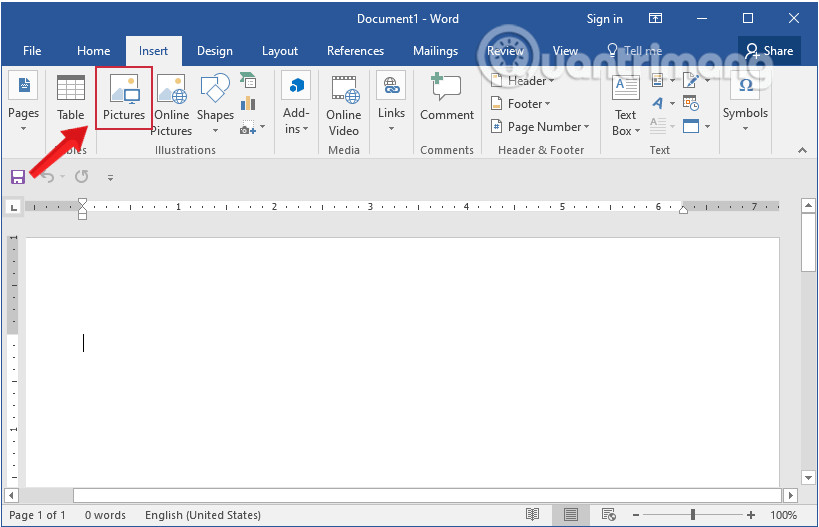The image size is (819, 527).
Task: Click the Share button
Action: pos(769,51)
